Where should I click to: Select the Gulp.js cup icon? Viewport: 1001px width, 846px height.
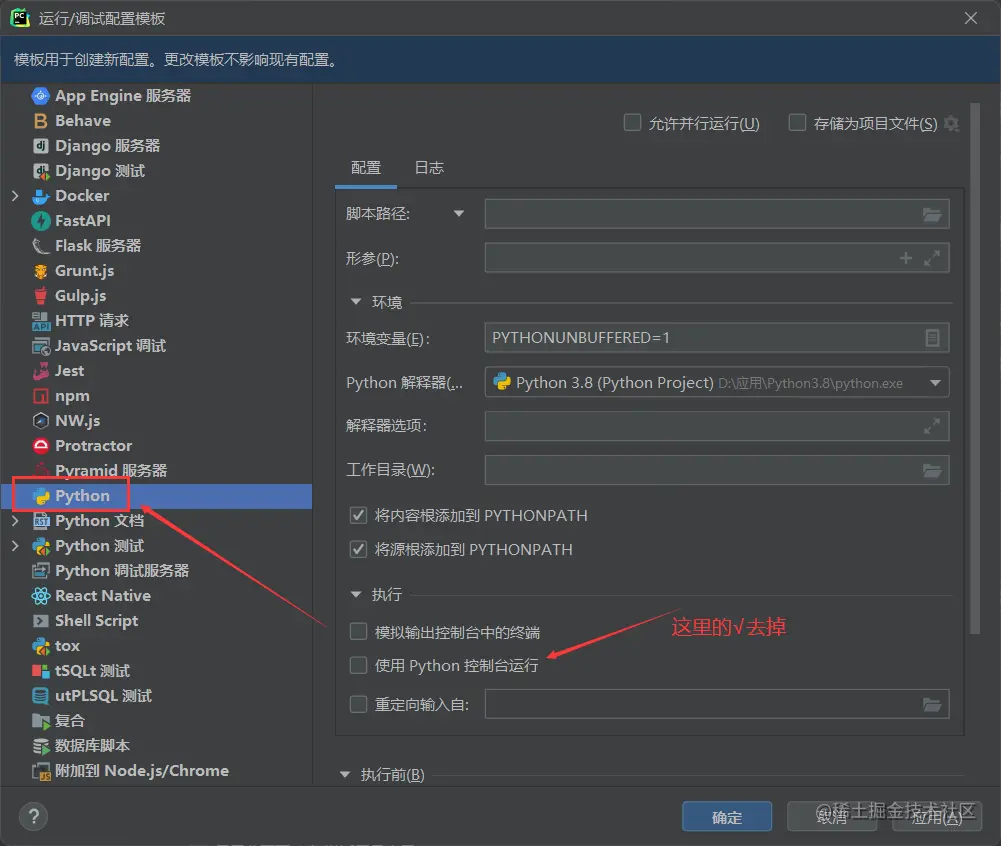coord(40,296)
